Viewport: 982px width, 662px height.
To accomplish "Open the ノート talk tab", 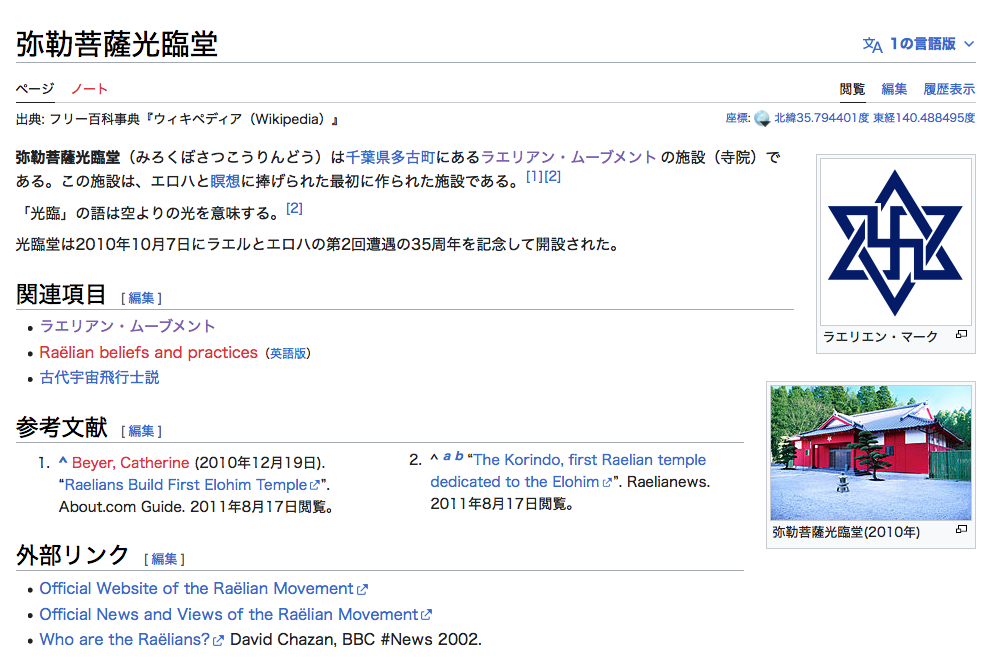I will point(90,89).
